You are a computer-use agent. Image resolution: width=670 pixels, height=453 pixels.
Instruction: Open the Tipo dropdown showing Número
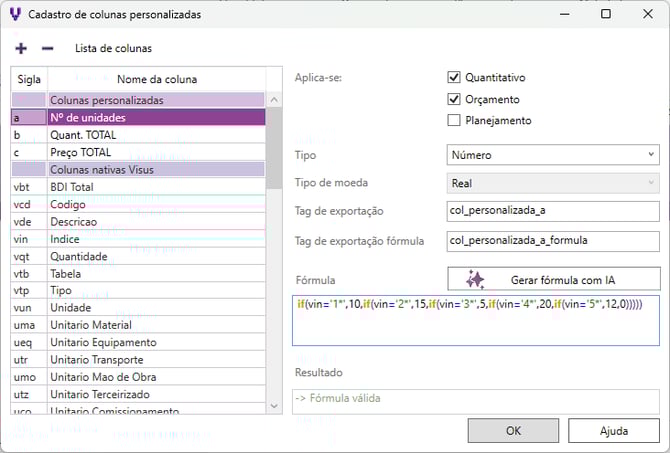[552, 155]
